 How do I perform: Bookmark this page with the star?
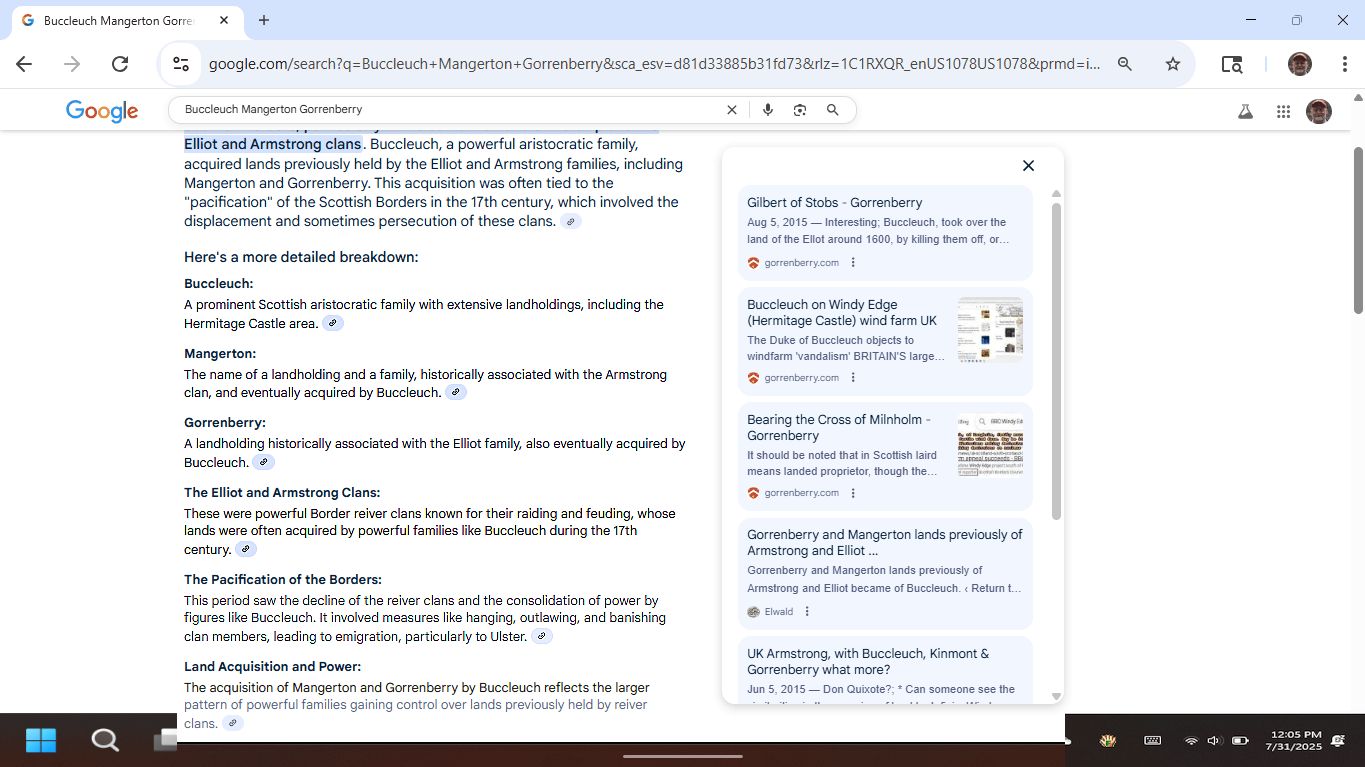click(1173, 64)
